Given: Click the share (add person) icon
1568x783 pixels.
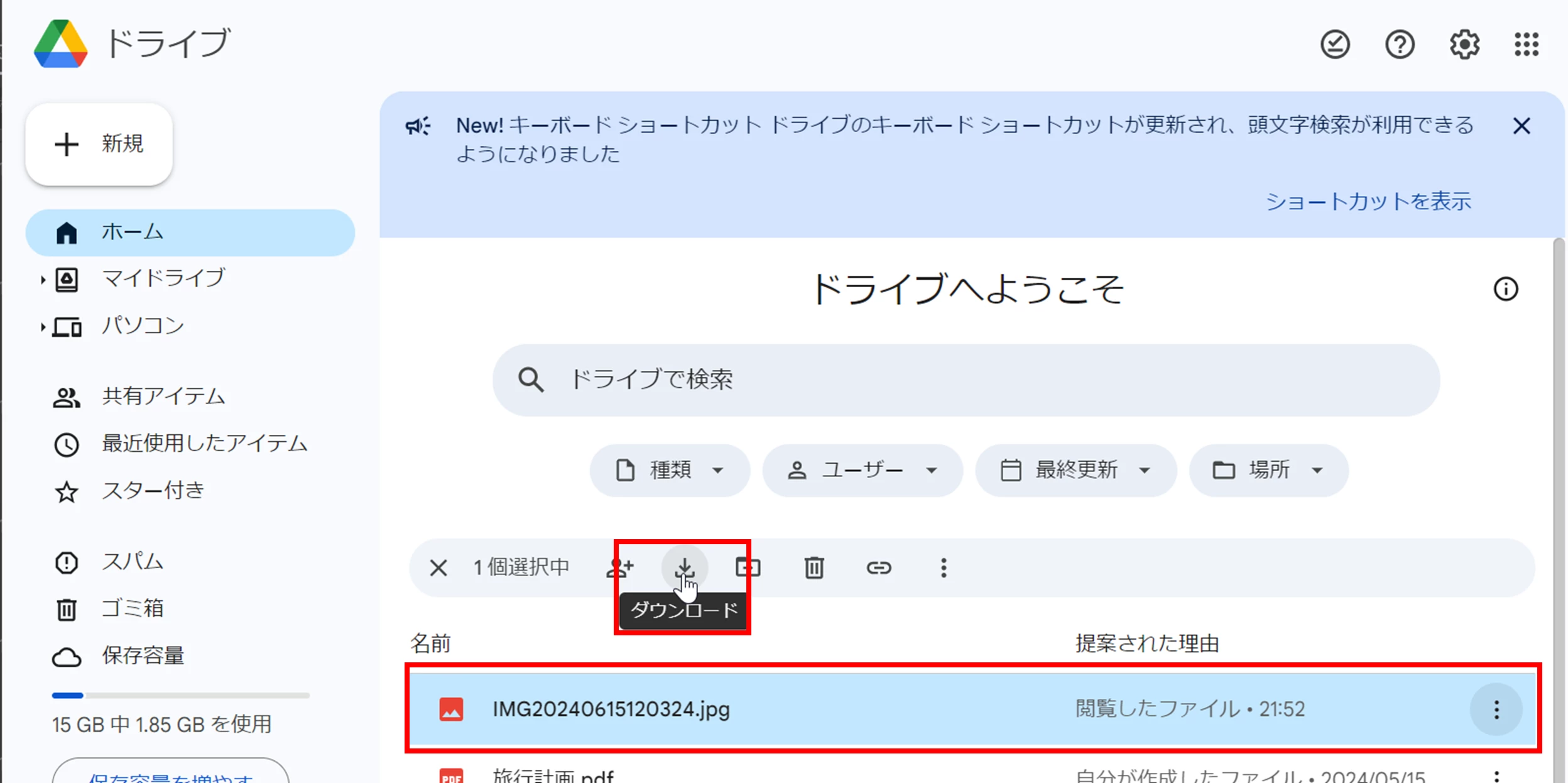Looking at the screenshot, I should (619, 567).
